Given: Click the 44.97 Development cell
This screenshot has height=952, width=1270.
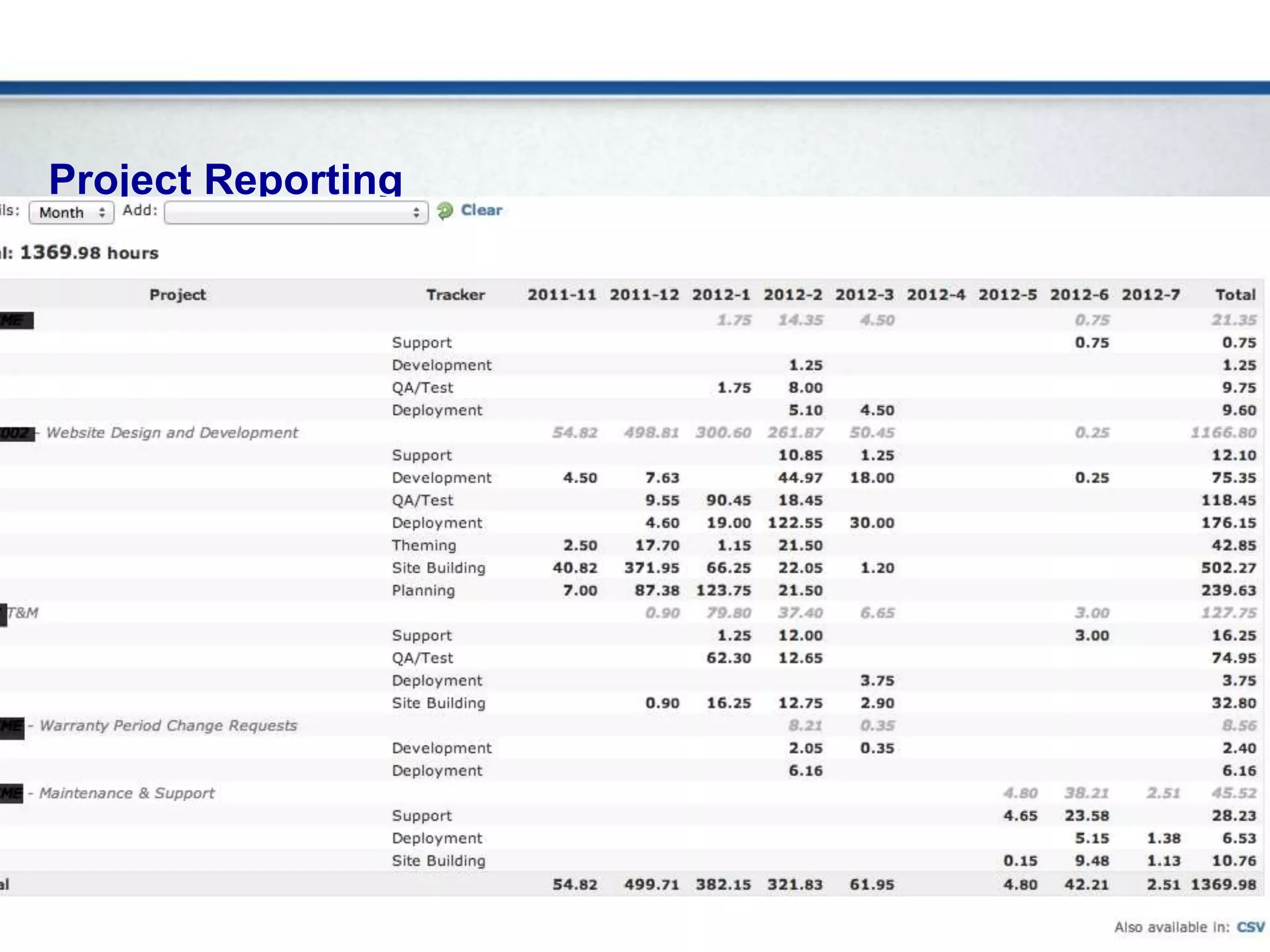Looking at the screenshot, I should point(800,478).
